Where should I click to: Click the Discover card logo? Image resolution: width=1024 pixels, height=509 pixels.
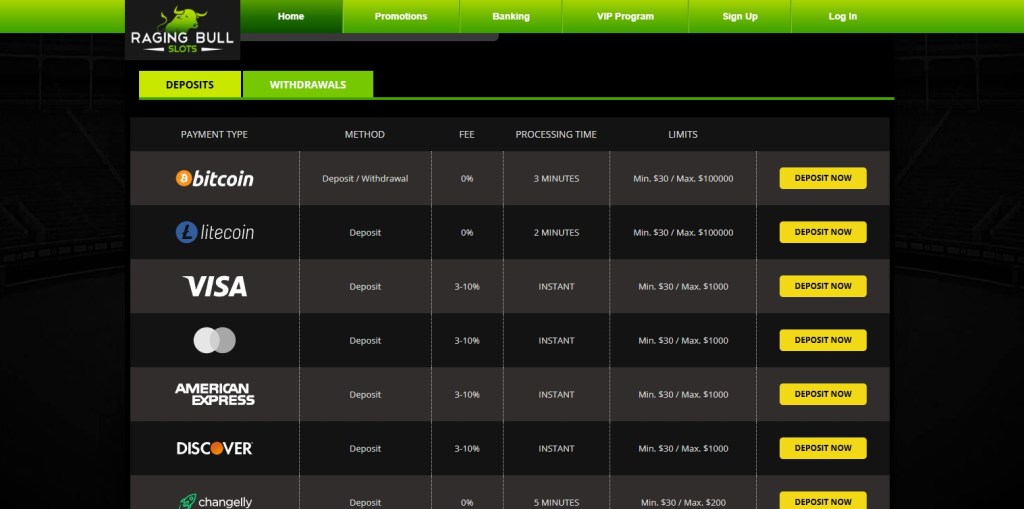tap(214, 448)
